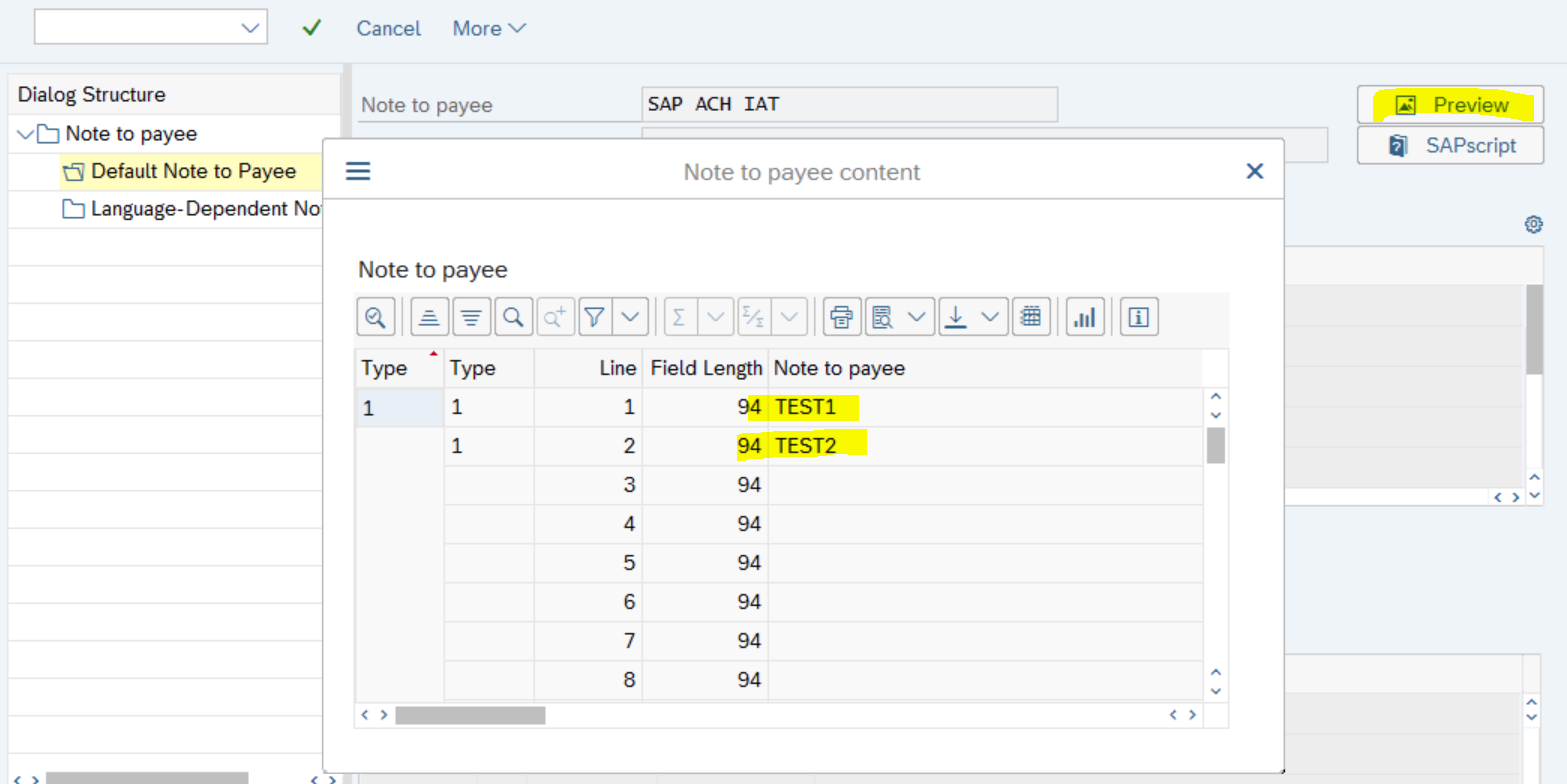Sort the list in descending order
The width and height of the screenshot is (1567, 784).
[471, 318]
